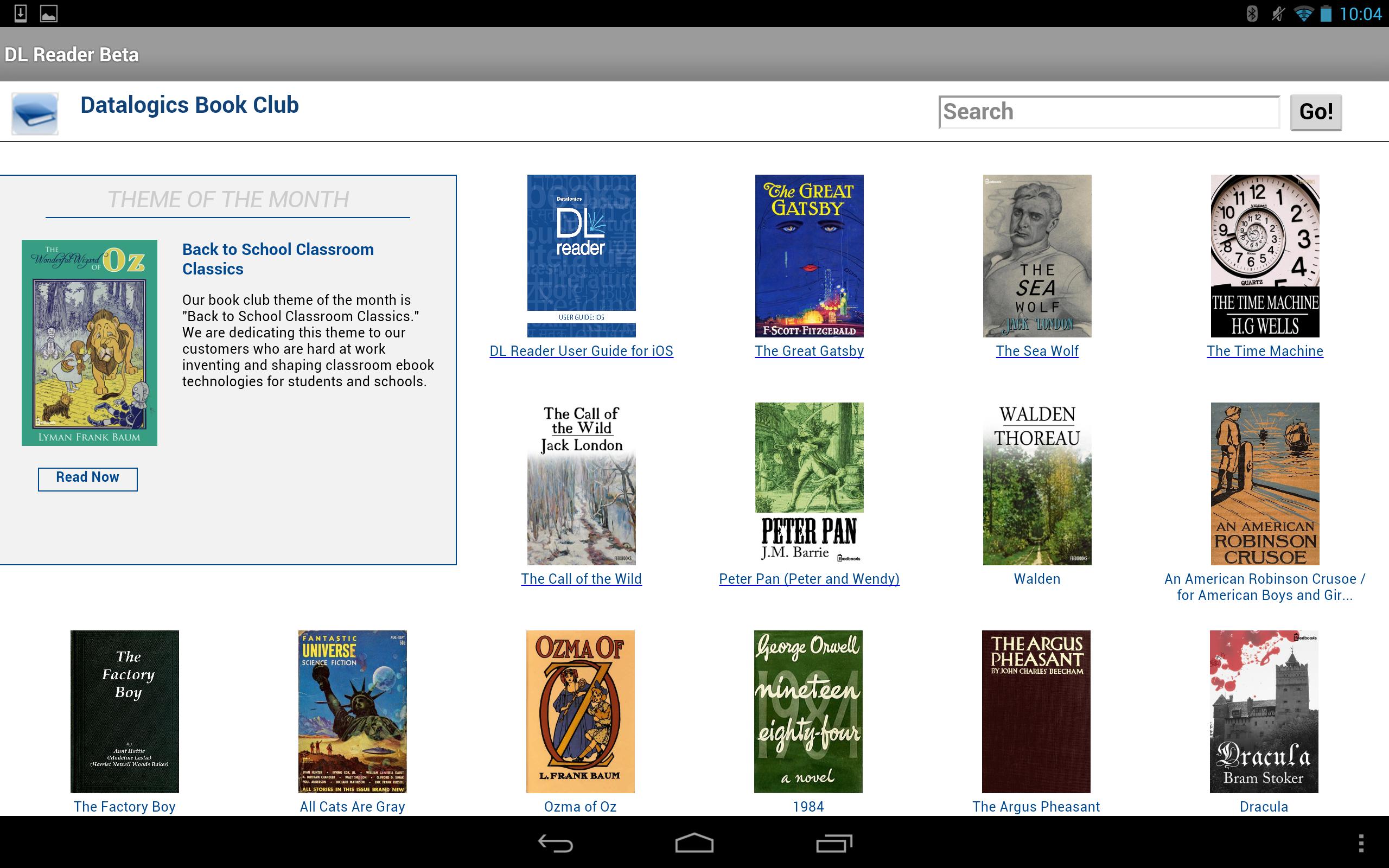Open The Factory Boy title link

coord(125,807)
